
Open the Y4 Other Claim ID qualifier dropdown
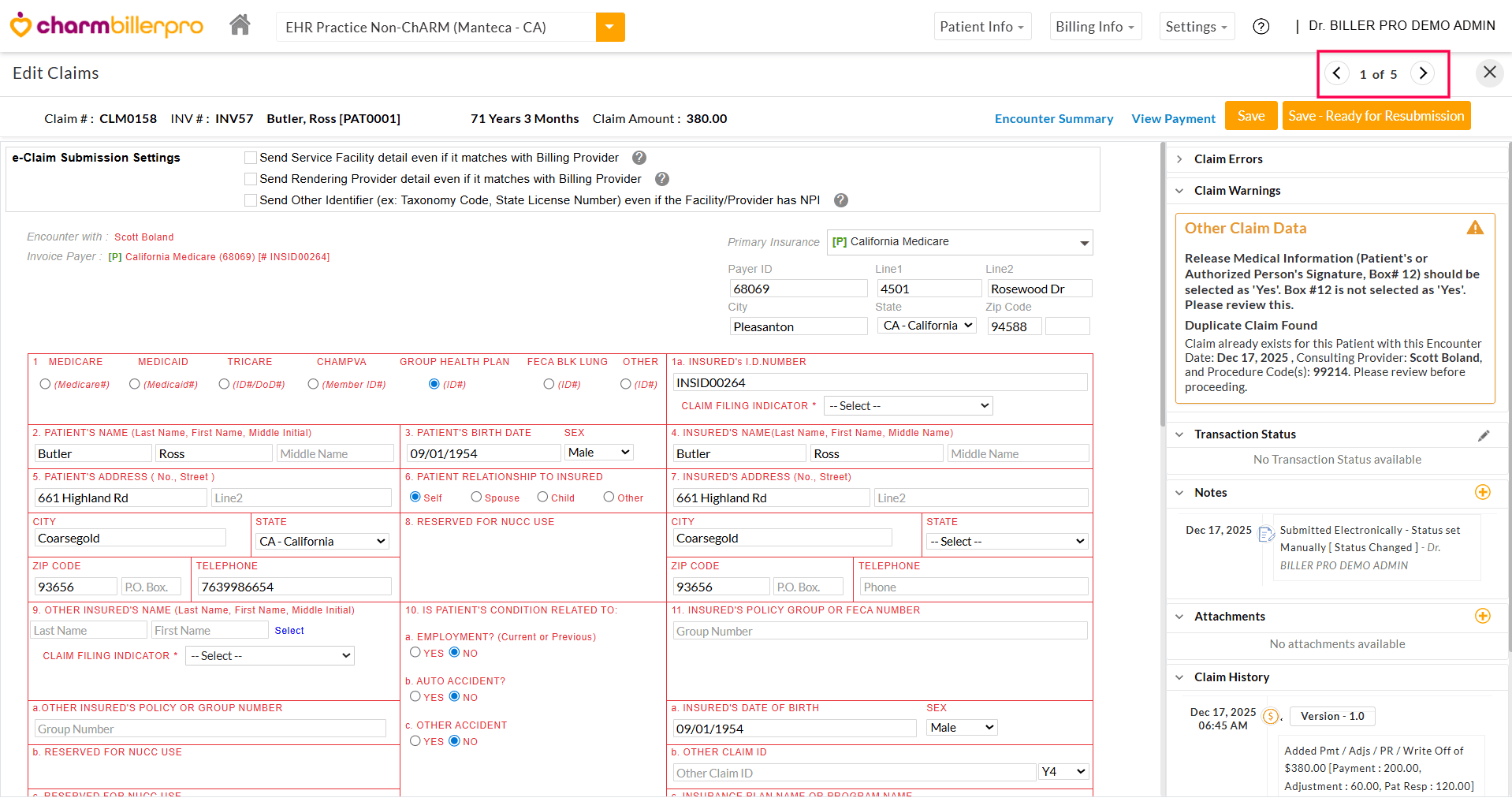click(x=1064, y=772)
